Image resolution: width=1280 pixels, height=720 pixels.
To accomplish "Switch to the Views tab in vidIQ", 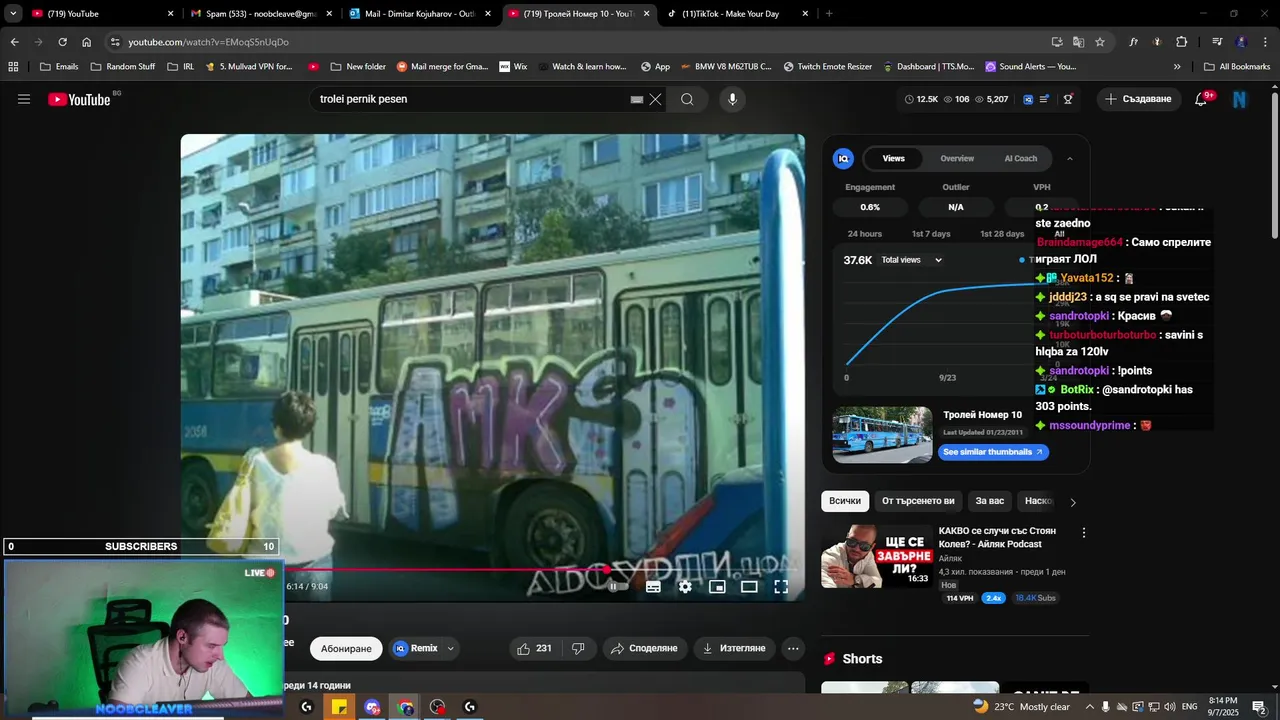I will (x=893, y=158).
